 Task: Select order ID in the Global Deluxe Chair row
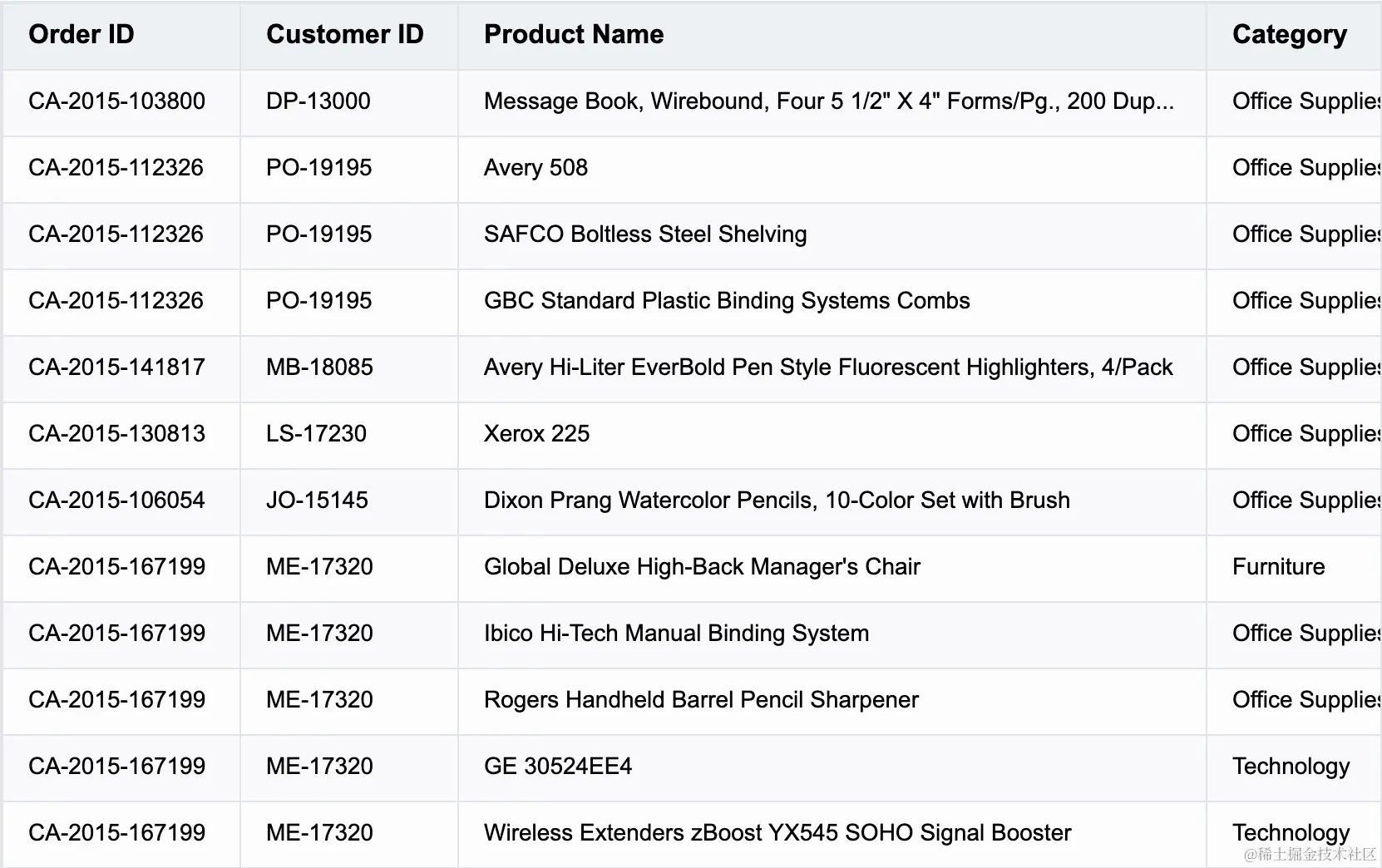pos(121,569)
